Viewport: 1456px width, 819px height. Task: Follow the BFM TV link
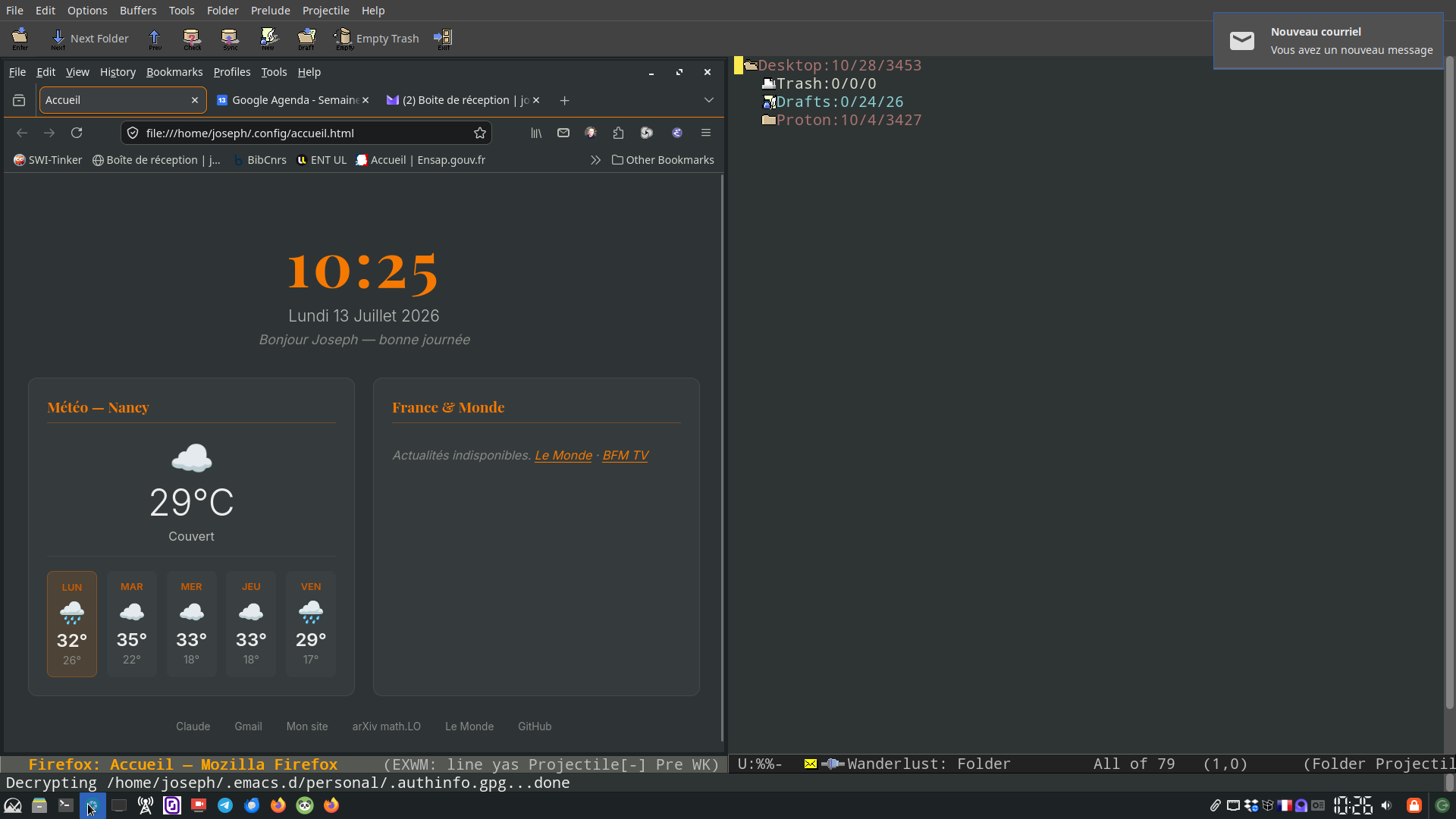pos(626,455)
